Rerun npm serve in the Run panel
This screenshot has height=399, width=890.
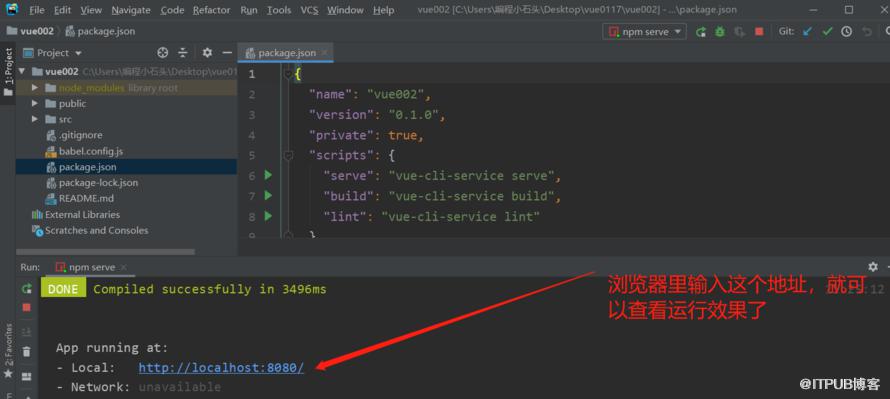pos(26,289)
